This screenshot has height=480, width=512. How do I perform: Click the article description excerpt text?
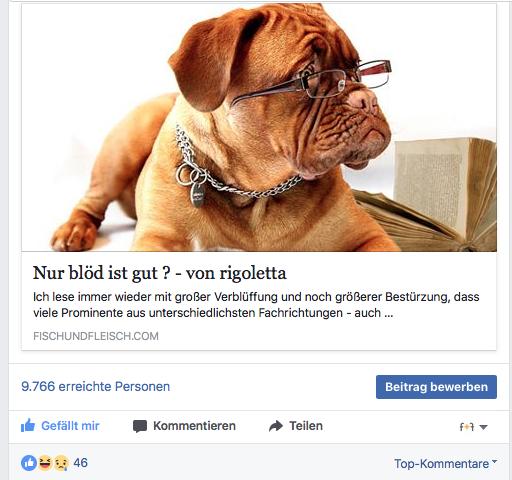point(256,305)
